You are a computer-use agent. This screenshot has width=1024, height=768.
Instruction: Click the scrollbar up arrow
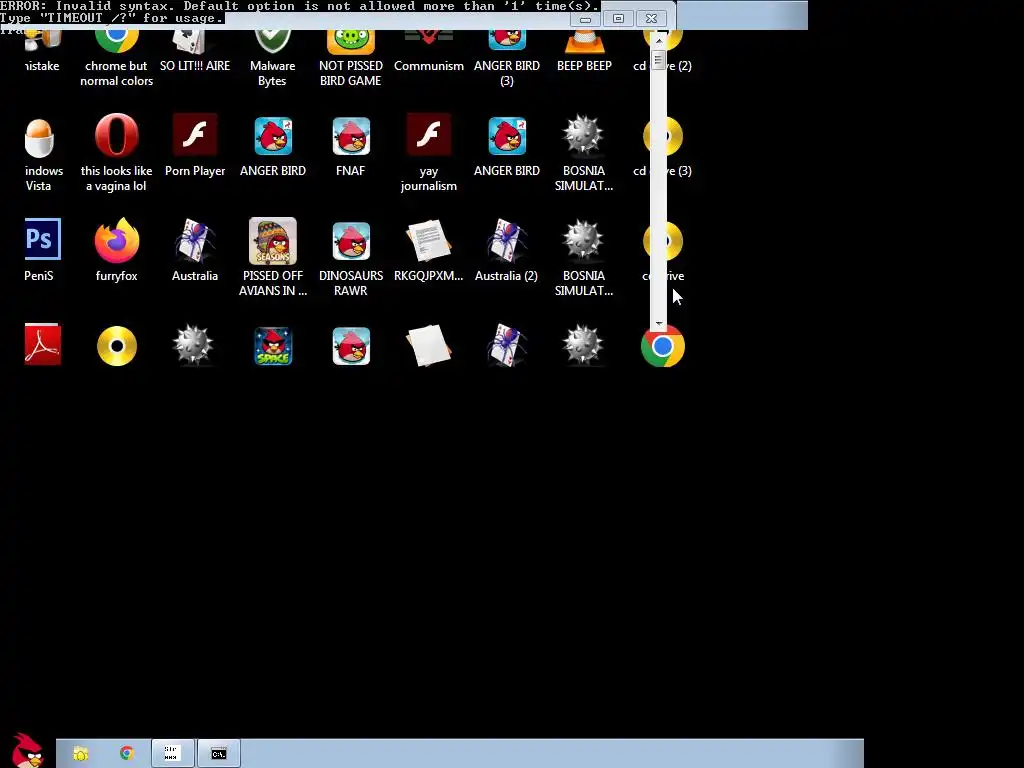click(659, 40)
